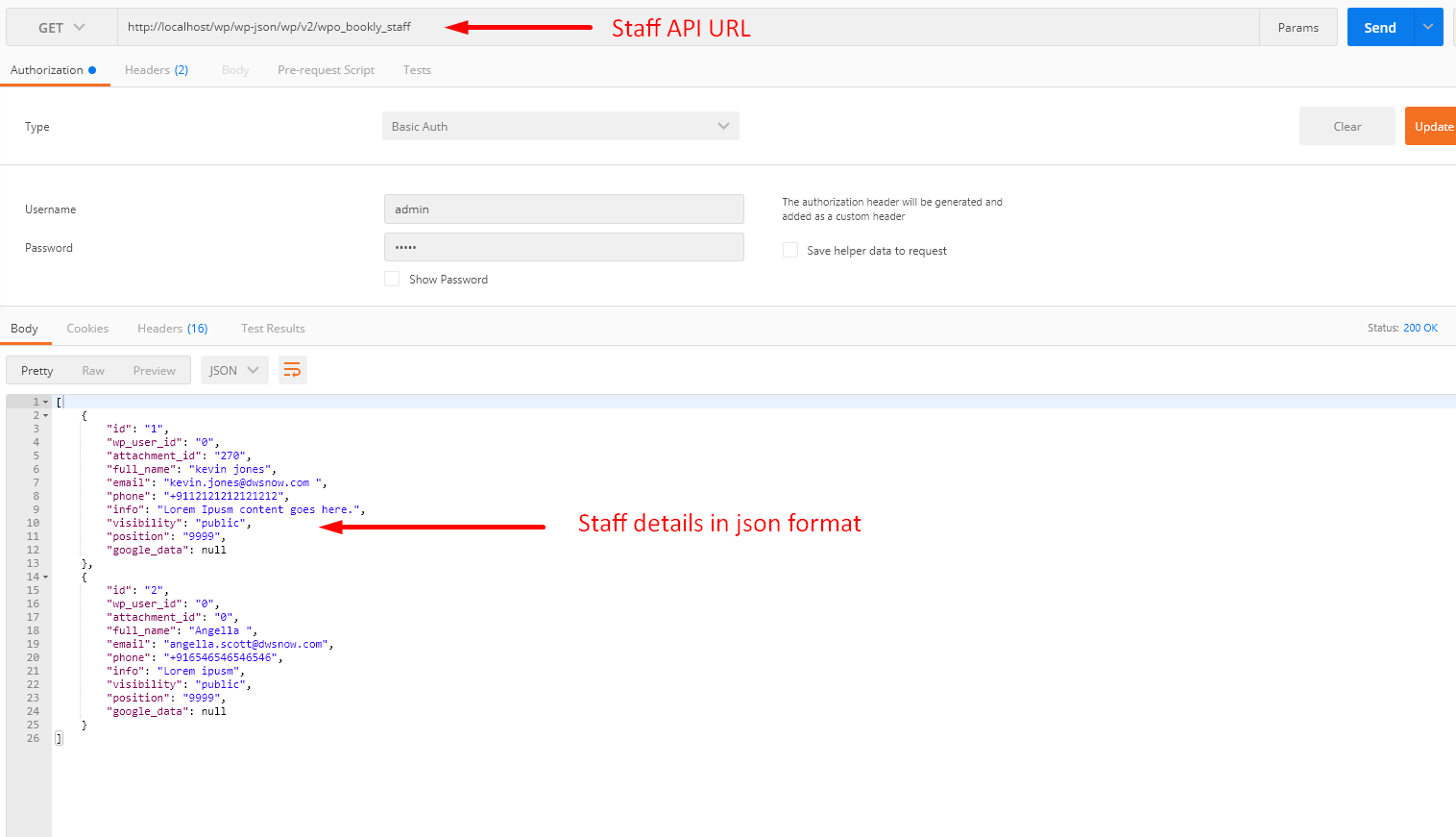1456x837 pixels.
Task: Click the Send button
Action: click(x=1380, y=27)
